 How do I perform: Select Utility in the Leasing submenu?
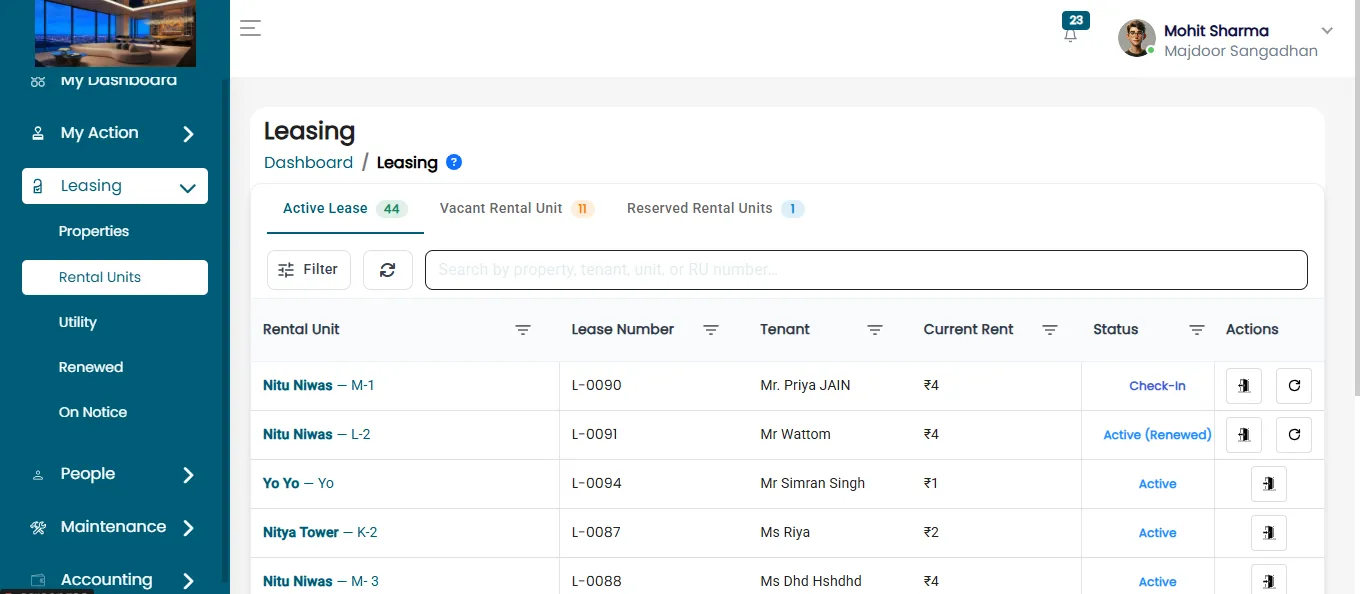coord(78,322)
